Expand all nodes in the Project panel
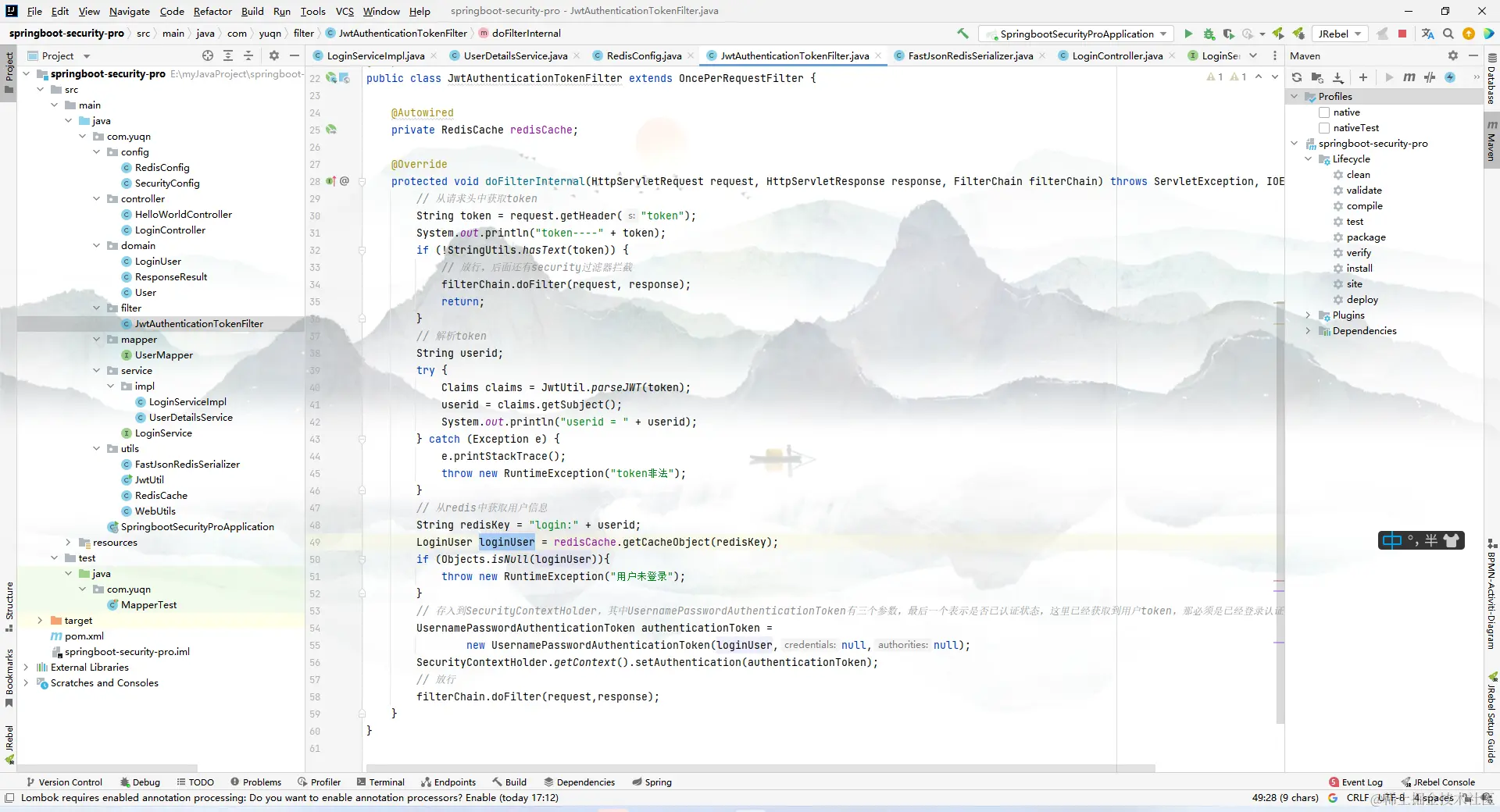The height and width of the screenshot is (812, 1500). coord(228,55)
